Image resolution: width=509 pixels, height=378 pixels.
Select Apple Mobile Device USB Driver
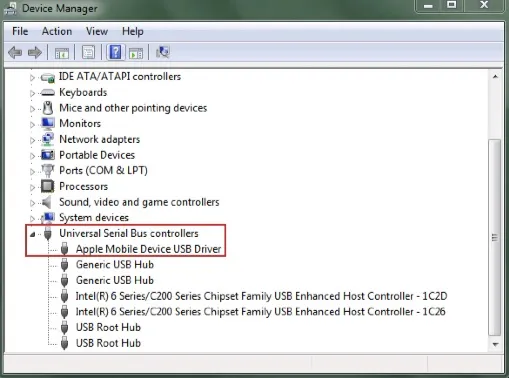[x=148, y=249]
